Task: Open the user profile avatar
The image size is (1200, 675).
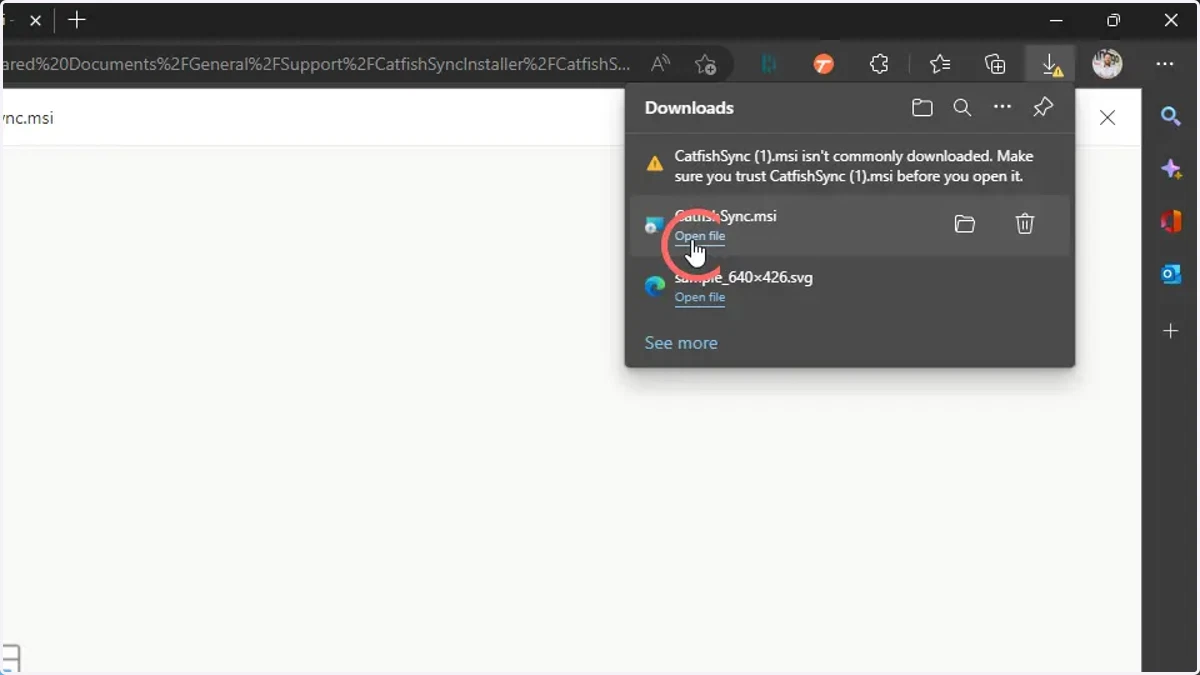Action: tap(1107, 64)
